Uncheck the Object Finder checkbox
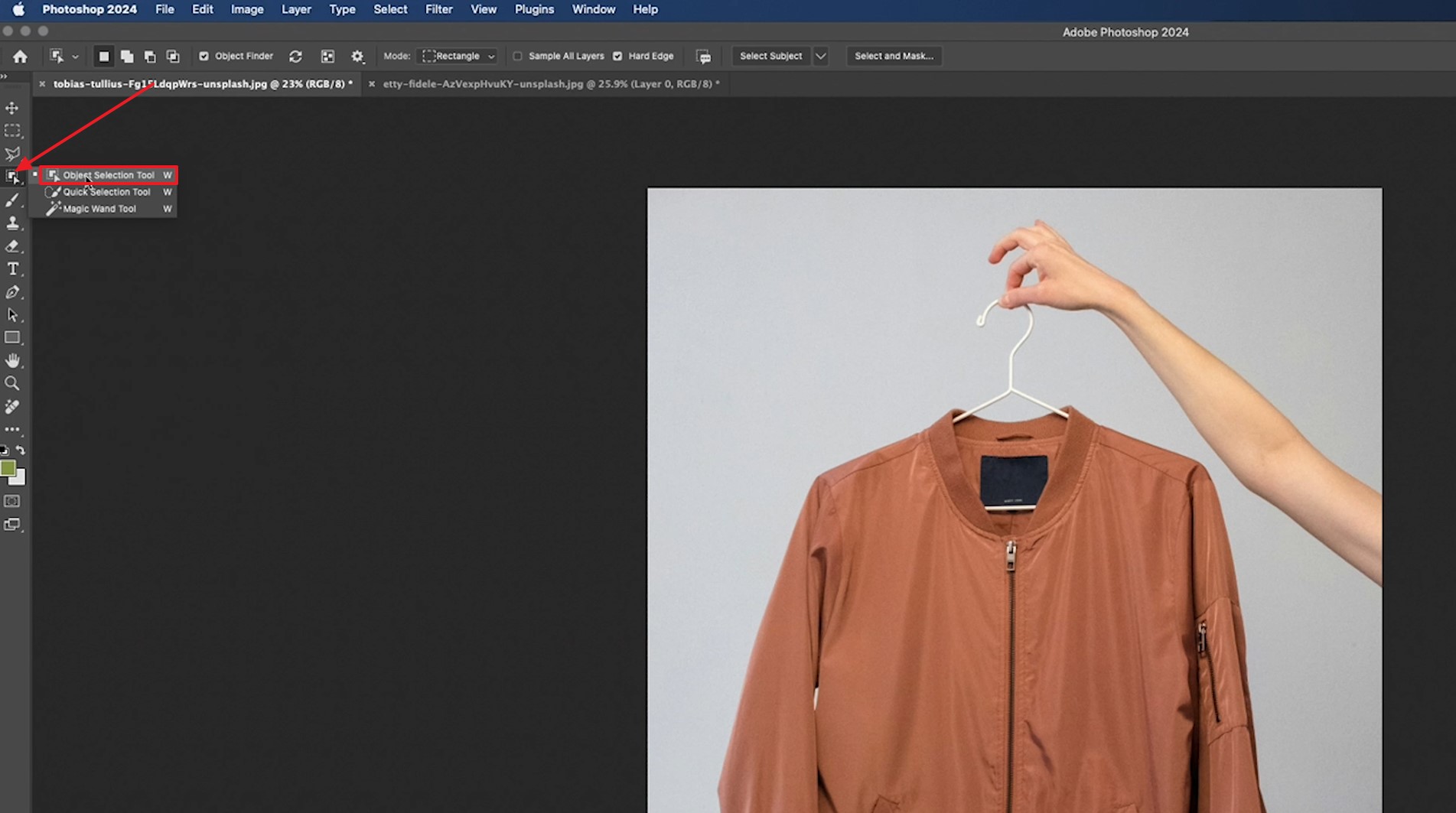This screenshot has width=1456, height=813. coord(204,56)
